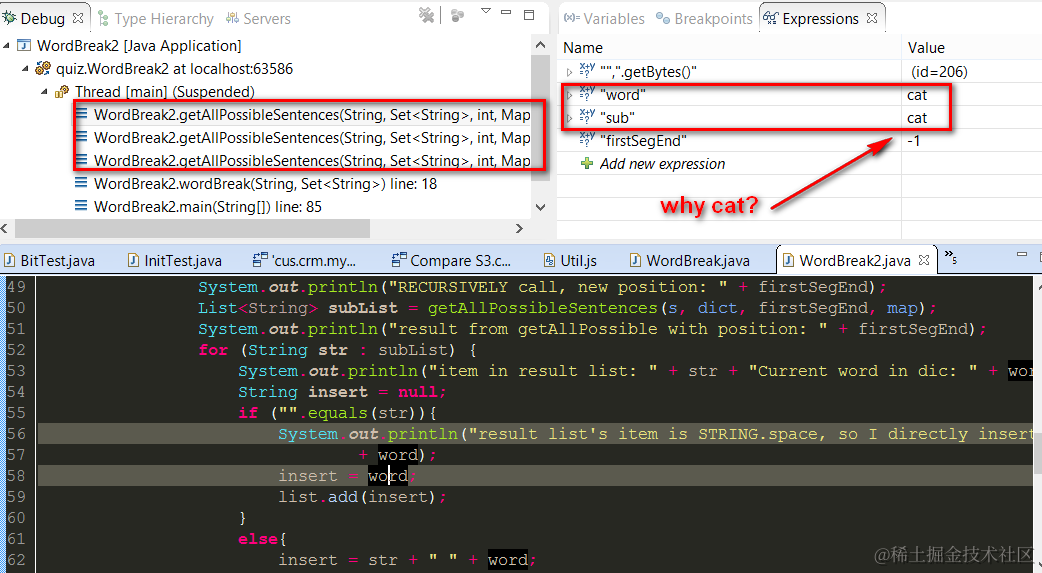Click getAllPossibleSentences call on line 50

(x=542, y=308)
